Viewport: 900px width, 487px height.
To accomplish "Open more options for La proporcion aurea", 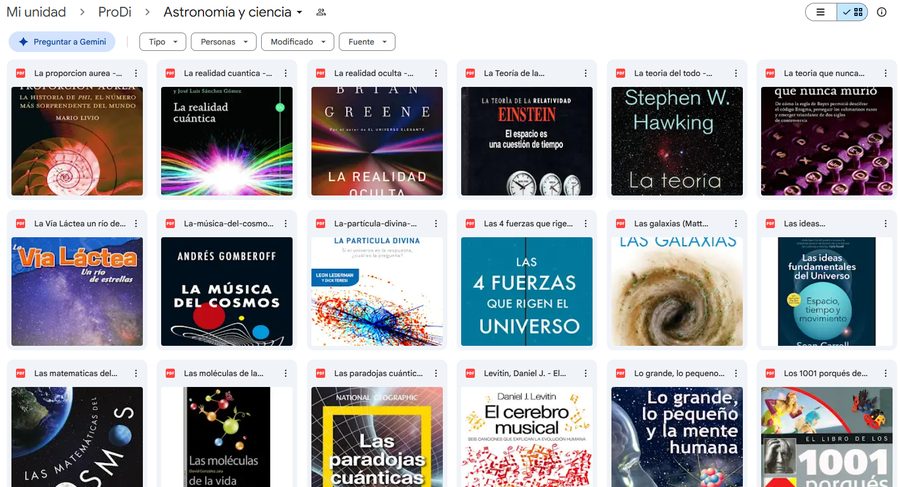I will pos(136,74).
